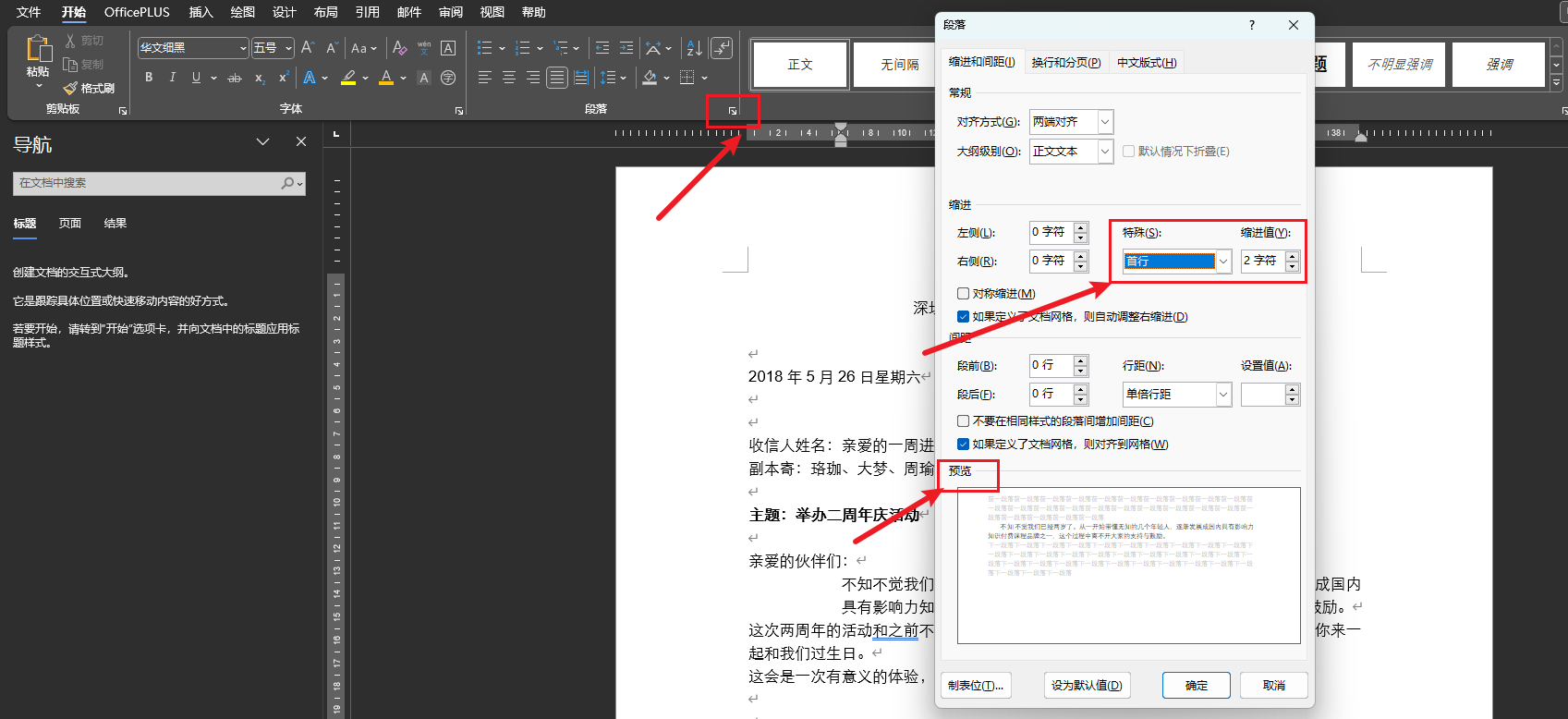Open the 插入 ribbon tab
The image size is (1568, 719).
pos(201,12)
